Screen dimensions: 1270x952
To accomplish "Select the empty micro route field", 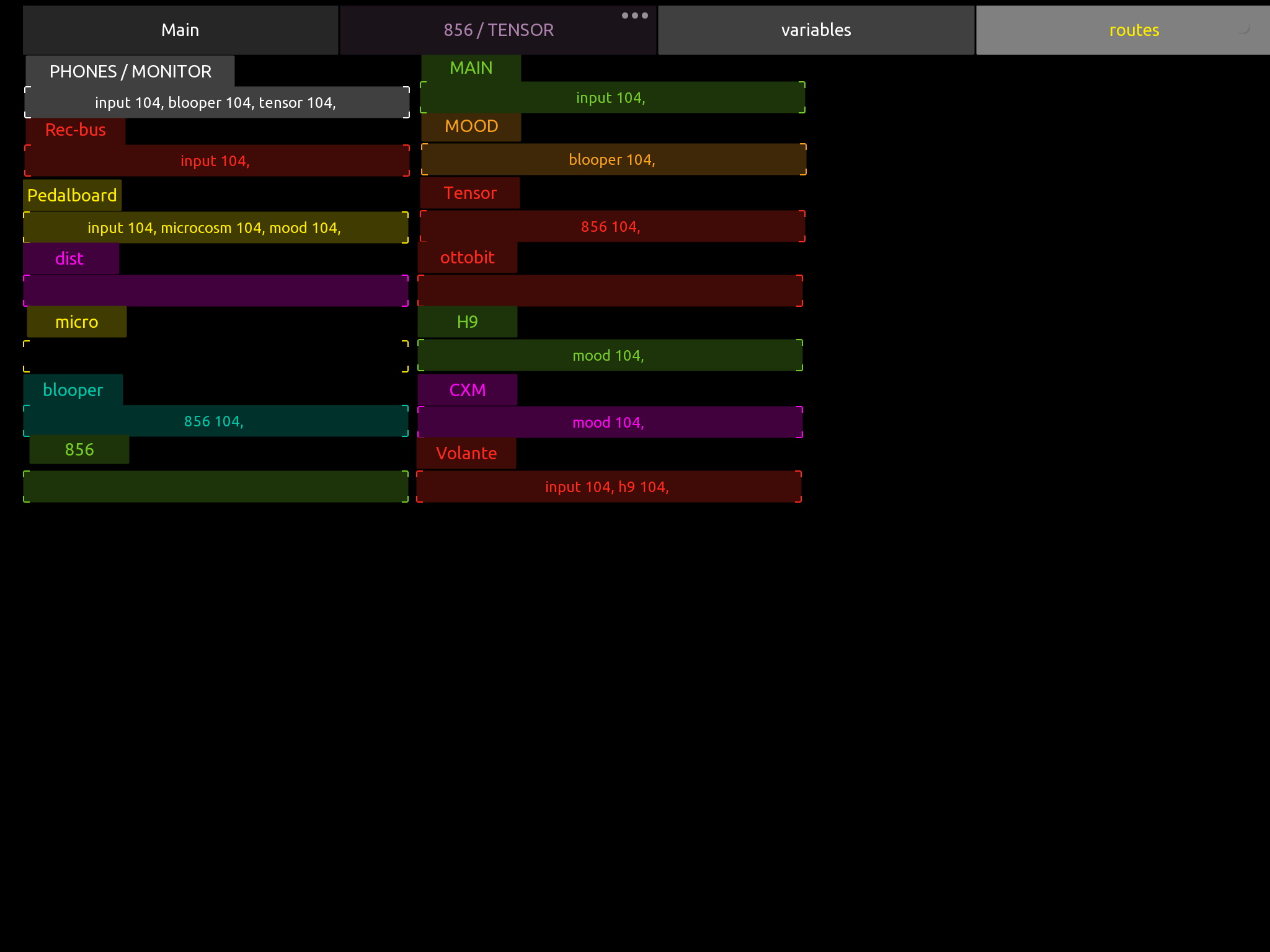I will pyautogui.click(x=216, y=356).
